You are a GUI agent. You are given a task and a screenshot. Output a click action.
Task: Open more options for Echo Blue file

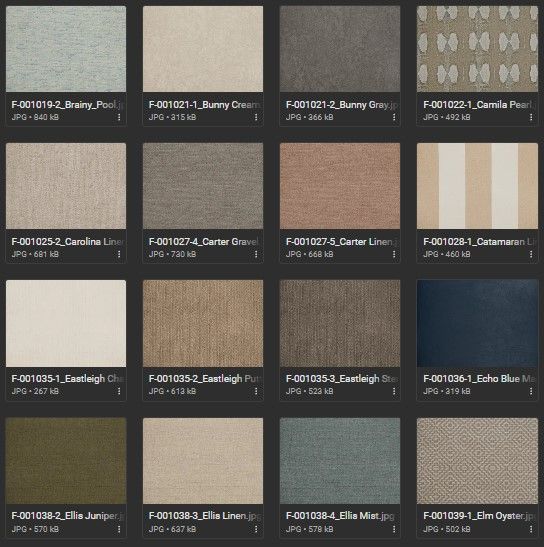531,391
